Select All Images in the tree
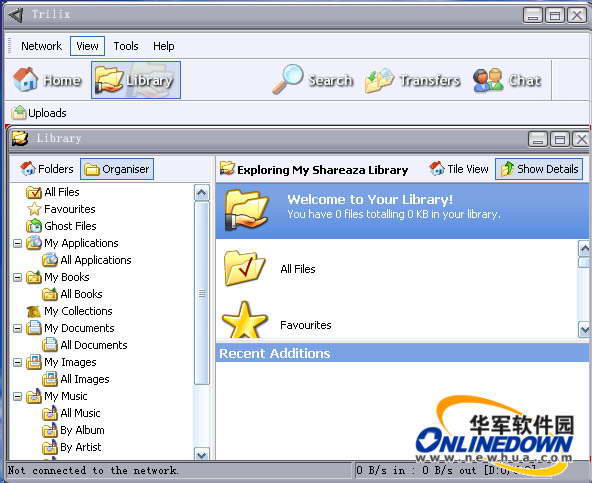 pyautogui.click(x=85, y=379)
